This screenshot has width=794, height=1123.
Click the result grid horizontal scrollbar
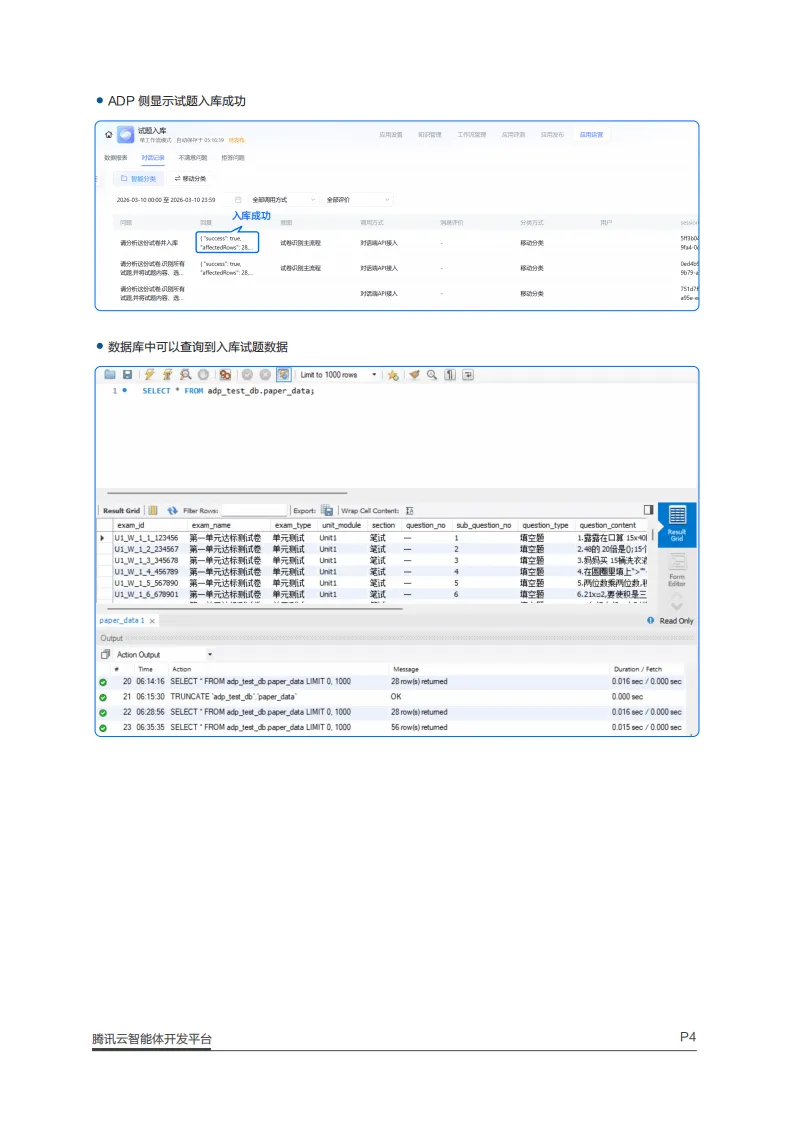click(254, 609)
